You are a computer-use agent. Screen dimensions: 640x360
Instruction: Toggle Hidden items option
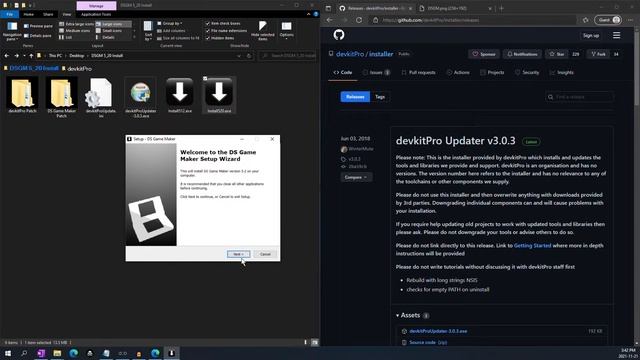pyautogui.click(x=220, y=38)
